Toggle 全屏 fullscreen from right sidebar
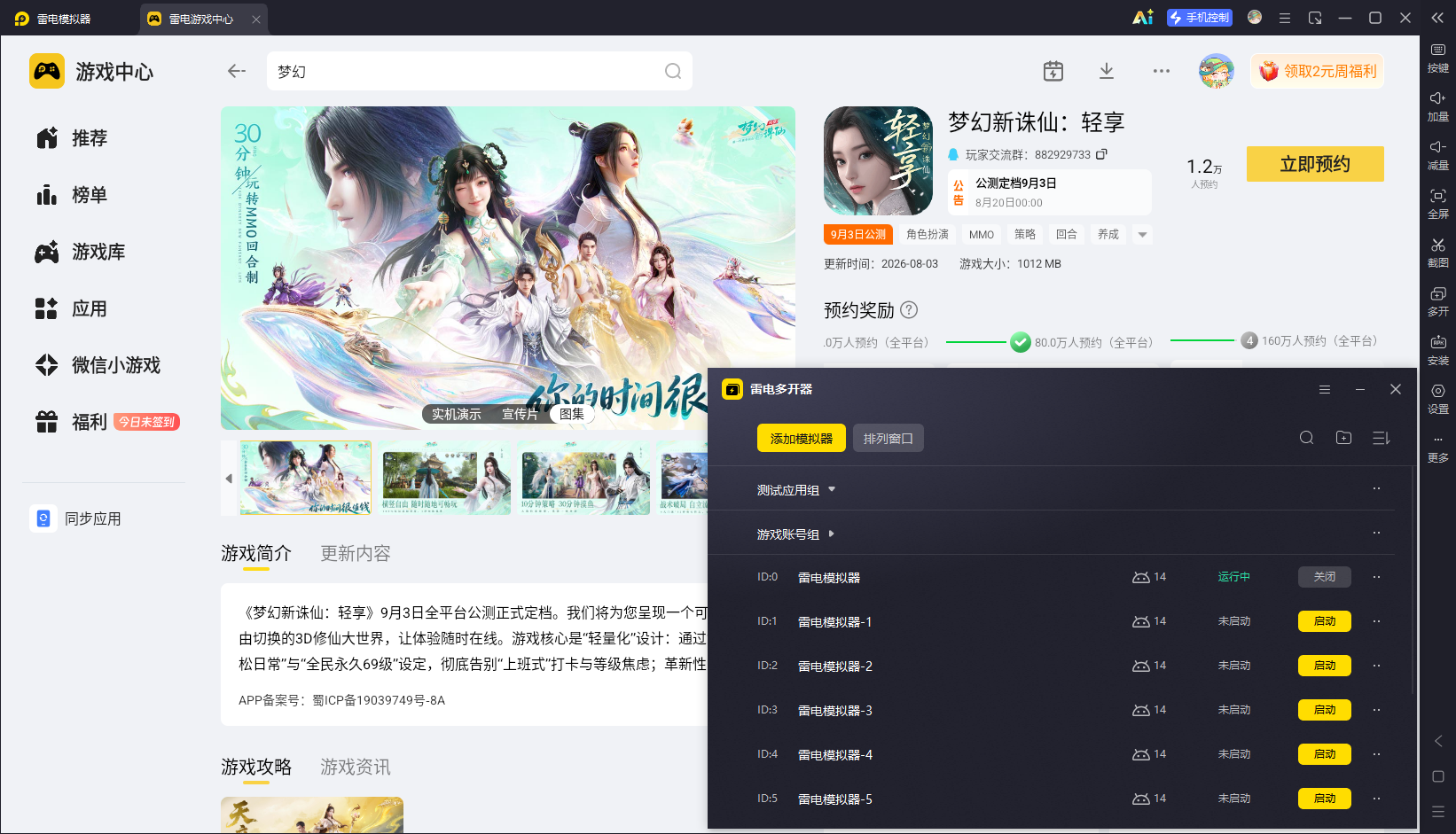1456x834 pixels. [1438, 205]
